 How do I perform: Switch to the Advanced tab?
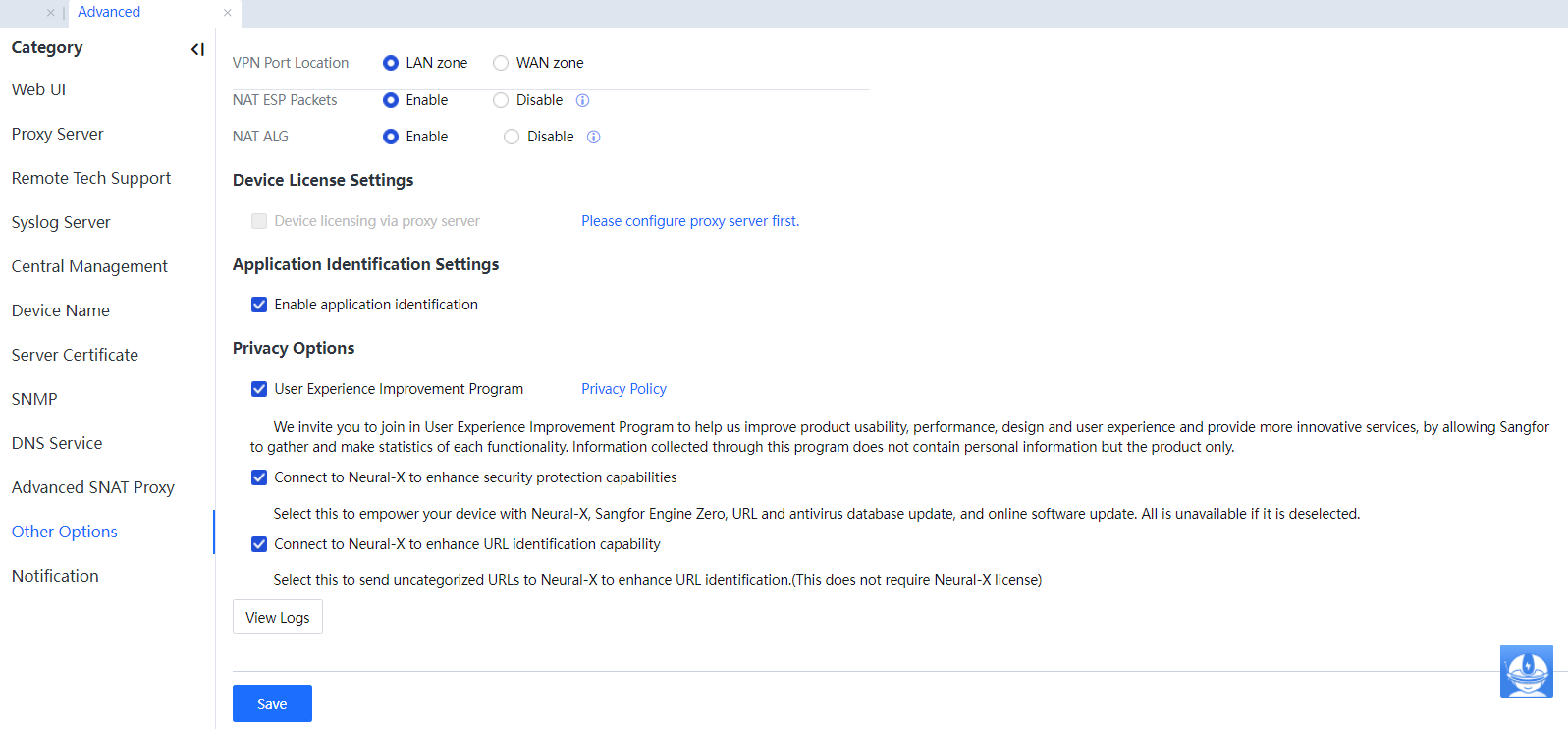click(109, 12)
